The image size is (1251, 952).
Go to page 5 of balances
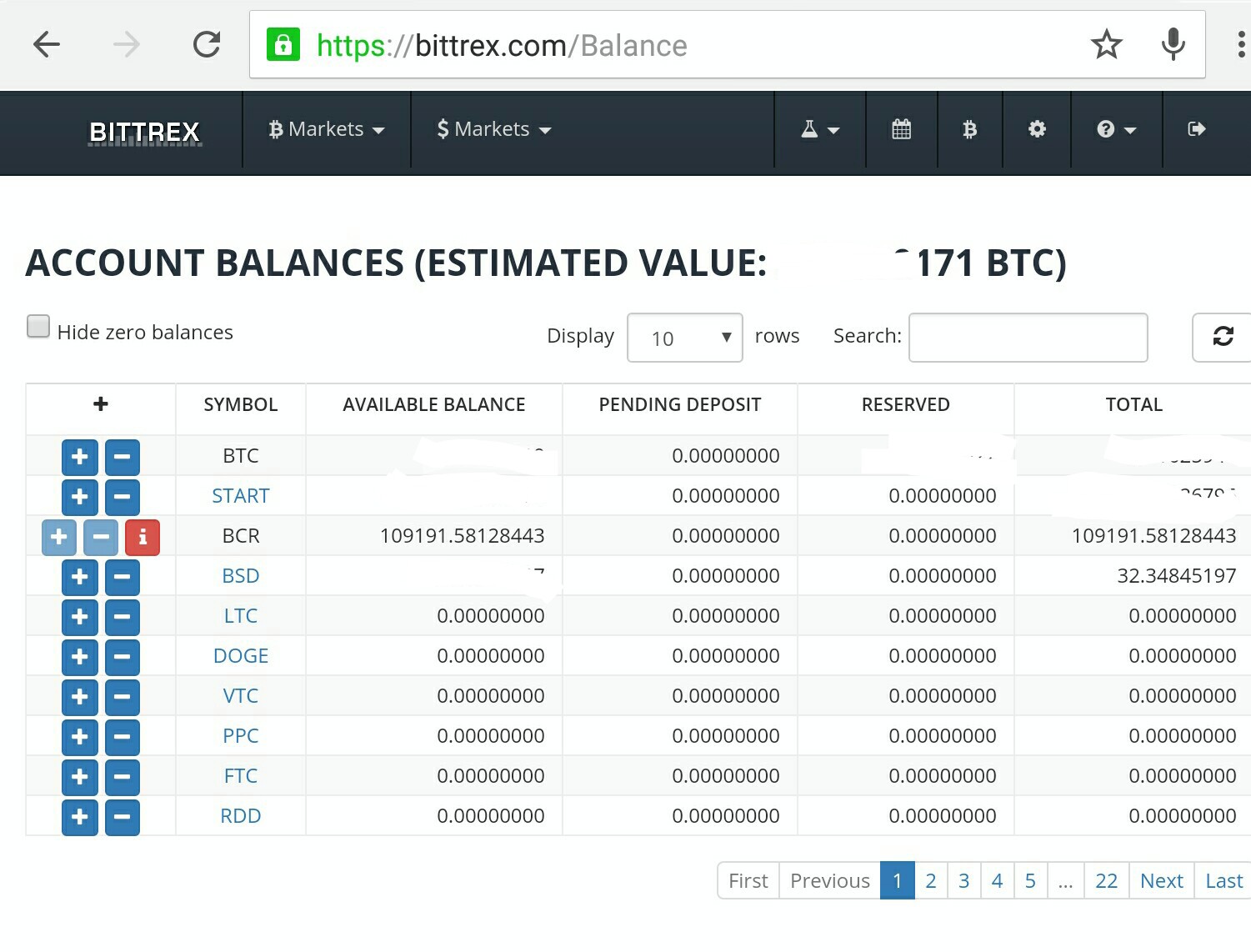click(1031, 880)
